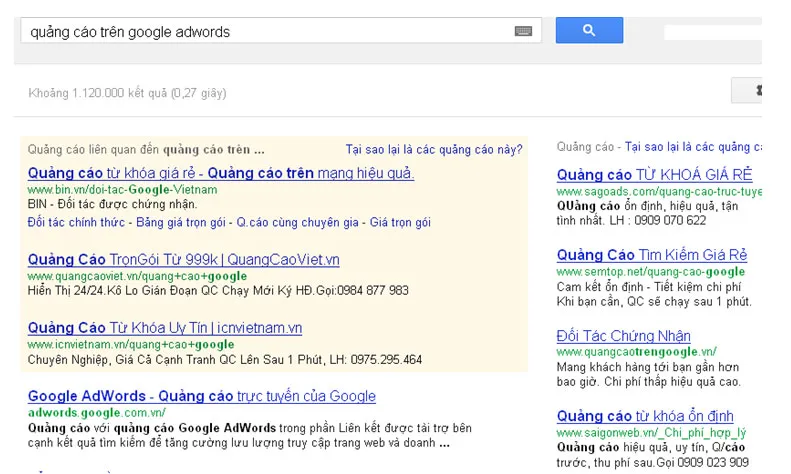The image size is (791, 474).
Task: Click the 'BIN - Đối tác được chứng nhận' description
Action: (x=112, y=204)
